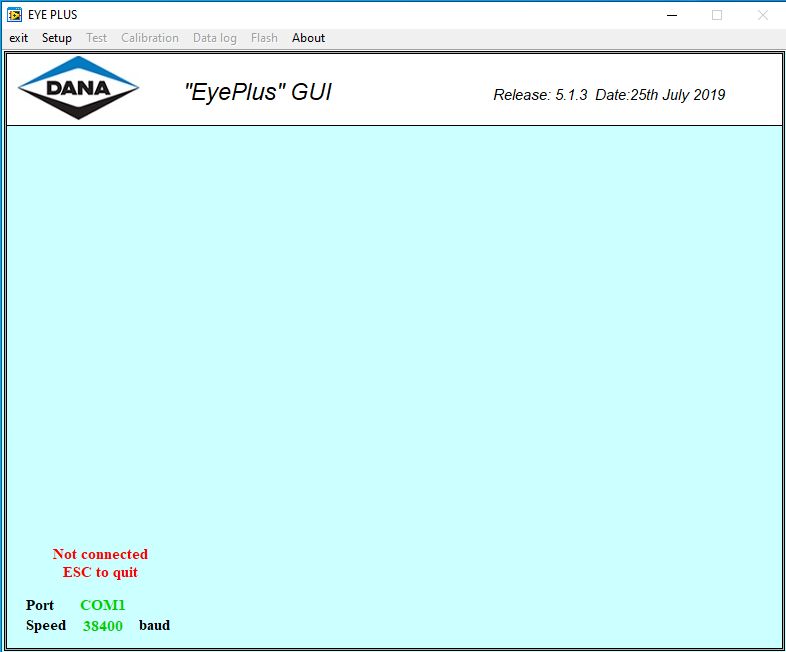The image size is (786, 652).
Task: Close the EYE PLUS window
Action: point(762,15)
